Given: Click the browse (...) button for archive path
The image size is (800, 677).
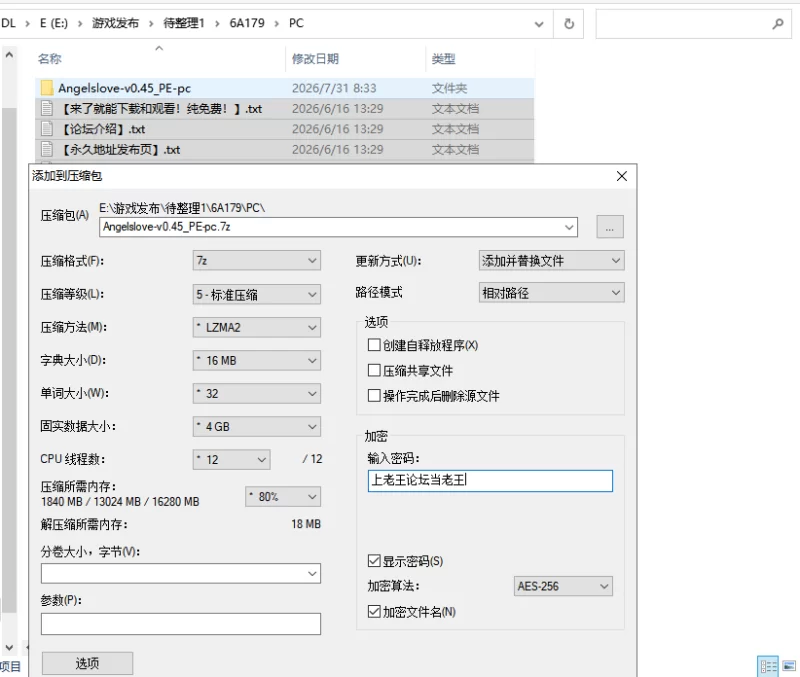Looking at the screenshot, I should [x=610, y=227].
